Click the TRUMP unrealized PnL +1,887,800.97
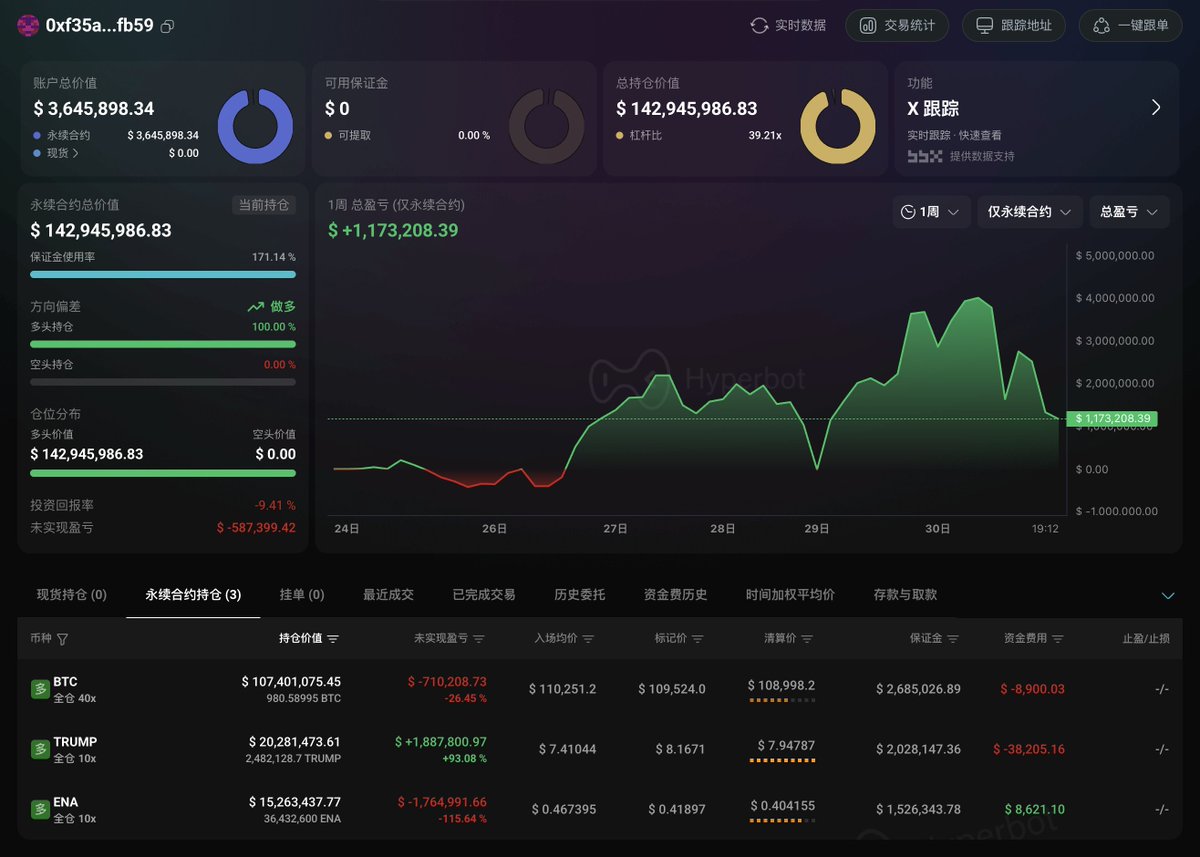Screen dimensions: 1200x857 tap(440, 742)
